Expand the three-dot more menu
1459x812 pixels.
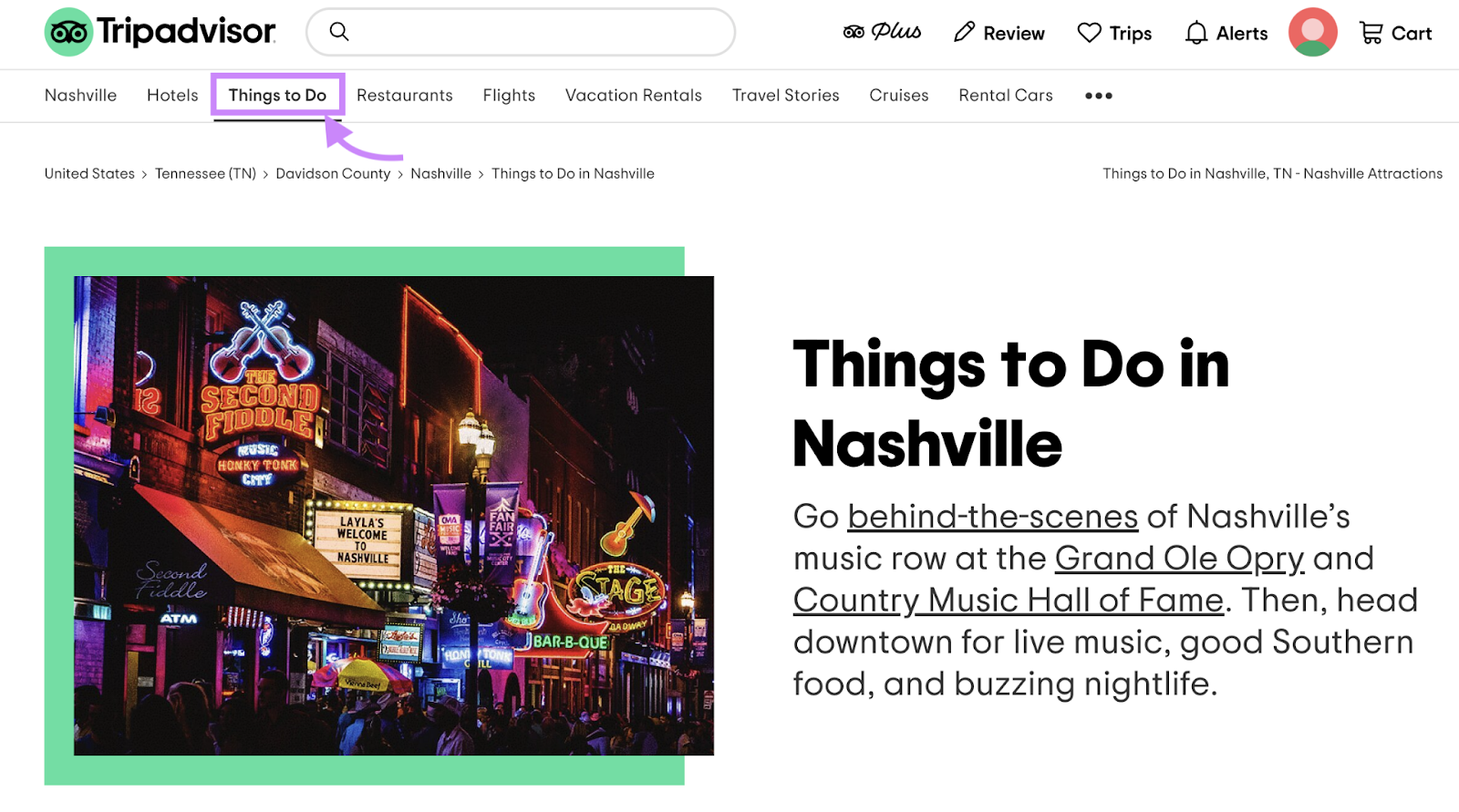click(1099, 96)
